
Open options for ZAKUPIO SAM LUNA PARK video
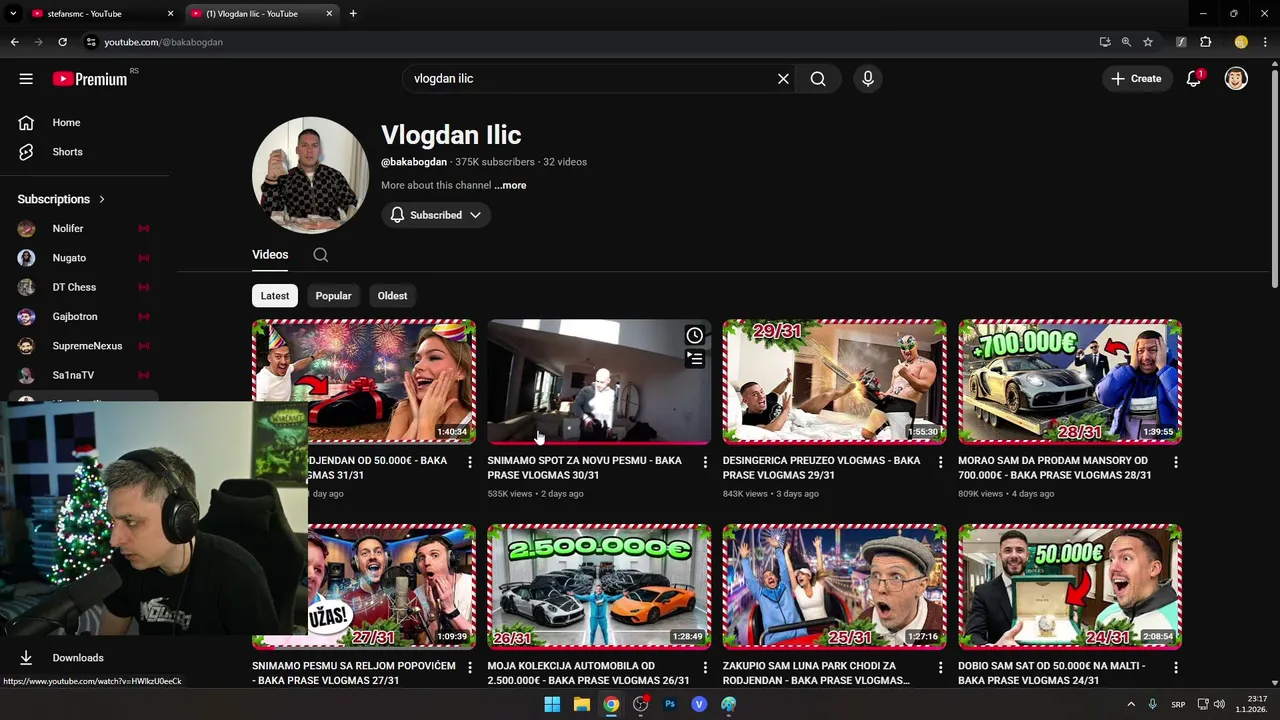[940, 667]
